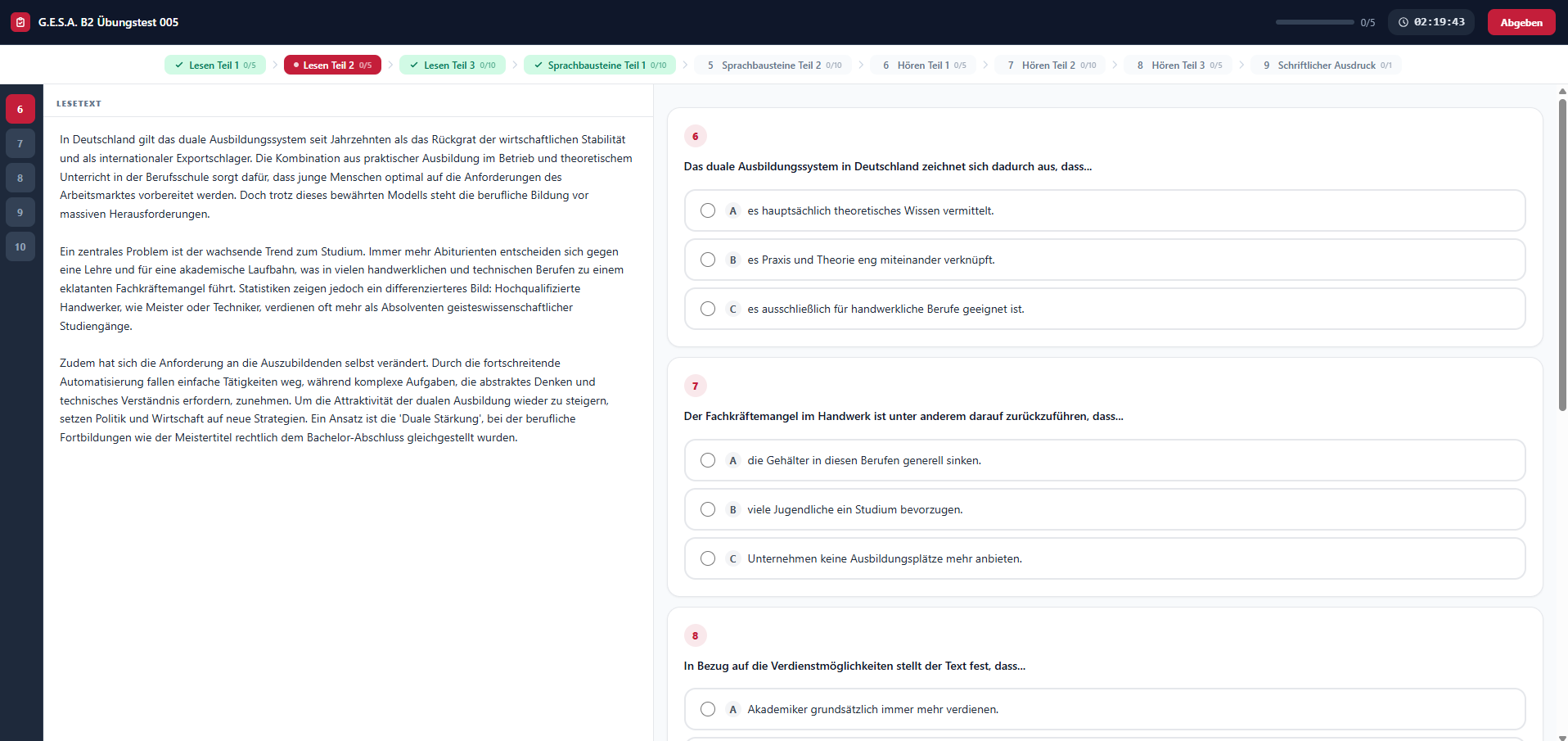Click the overall progress bar showing 0/5
Image resolution: width=1568 pixels, height=741 pixels.
point(1314,22)
